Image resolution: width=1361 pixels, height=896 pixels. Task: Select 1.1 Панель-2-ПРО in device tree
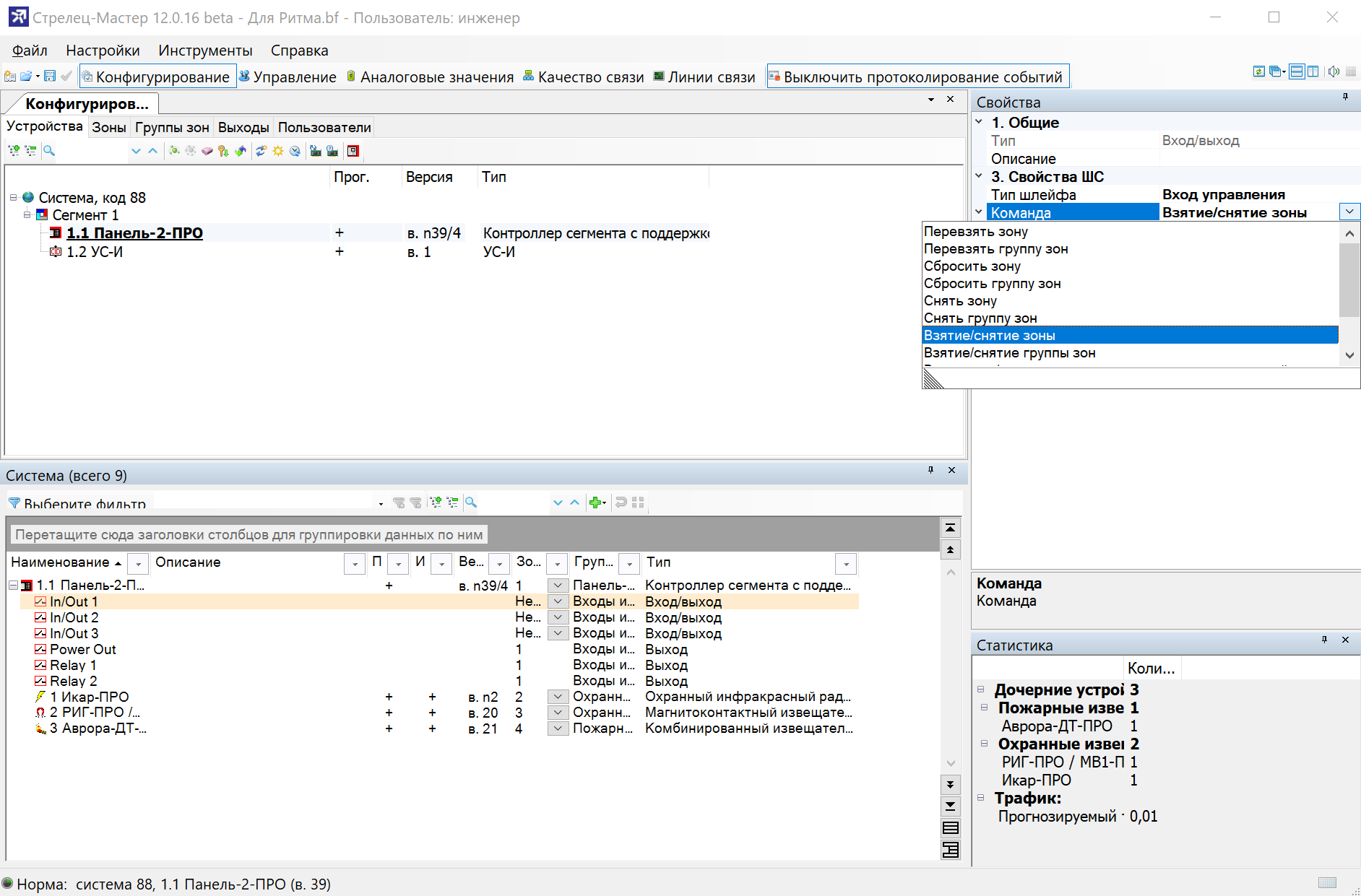tap(134, 233)
